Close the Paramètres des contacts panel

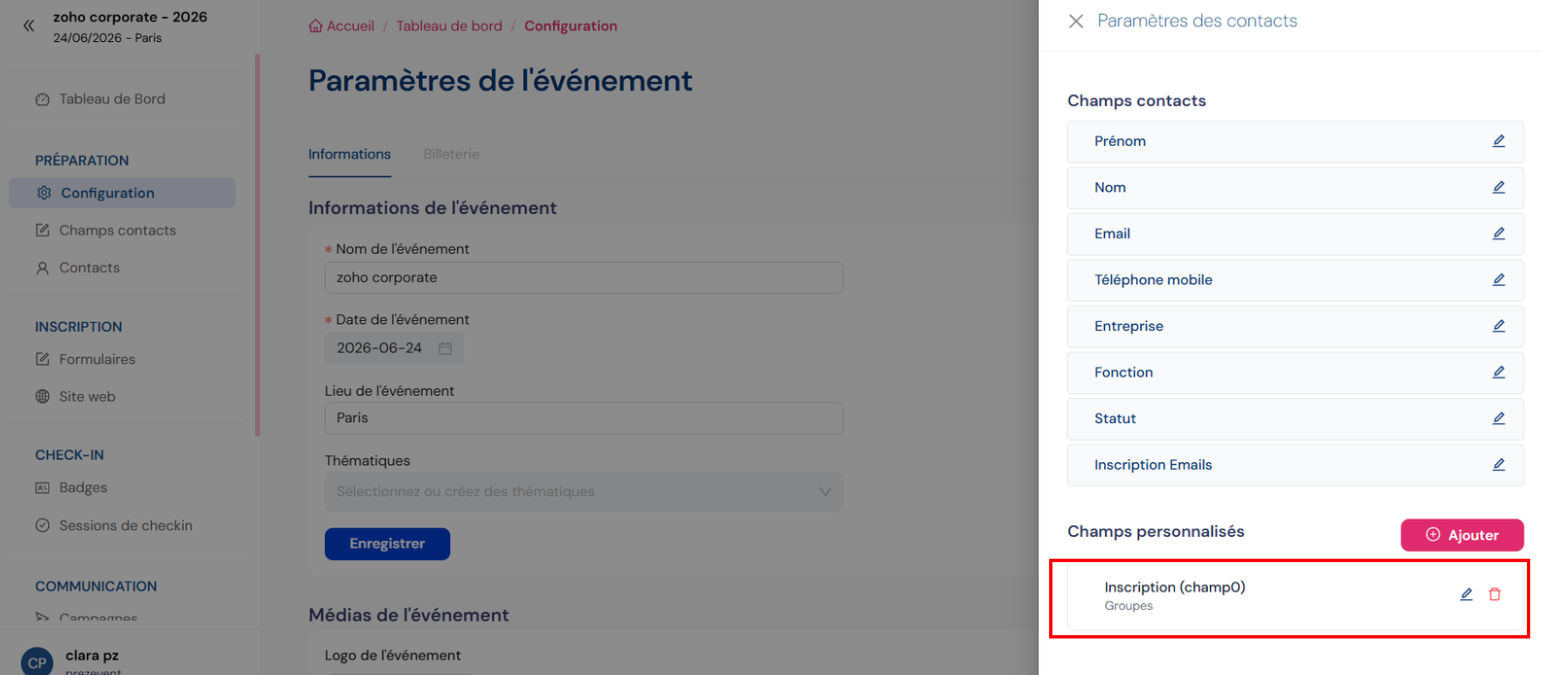[x=1076, y=21]
